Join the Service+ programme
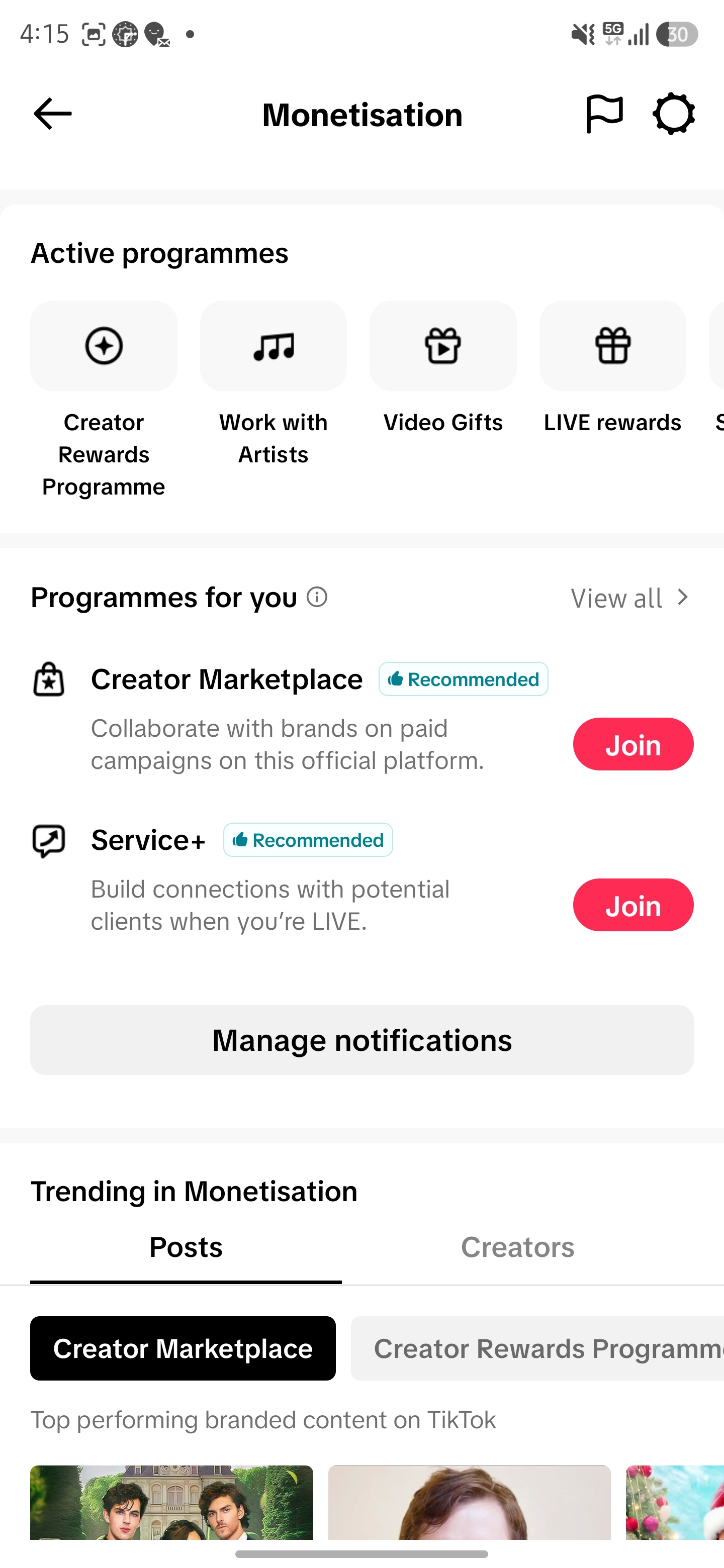Image resolution: width=724 pixels, height=1568 pixels. 633,905
